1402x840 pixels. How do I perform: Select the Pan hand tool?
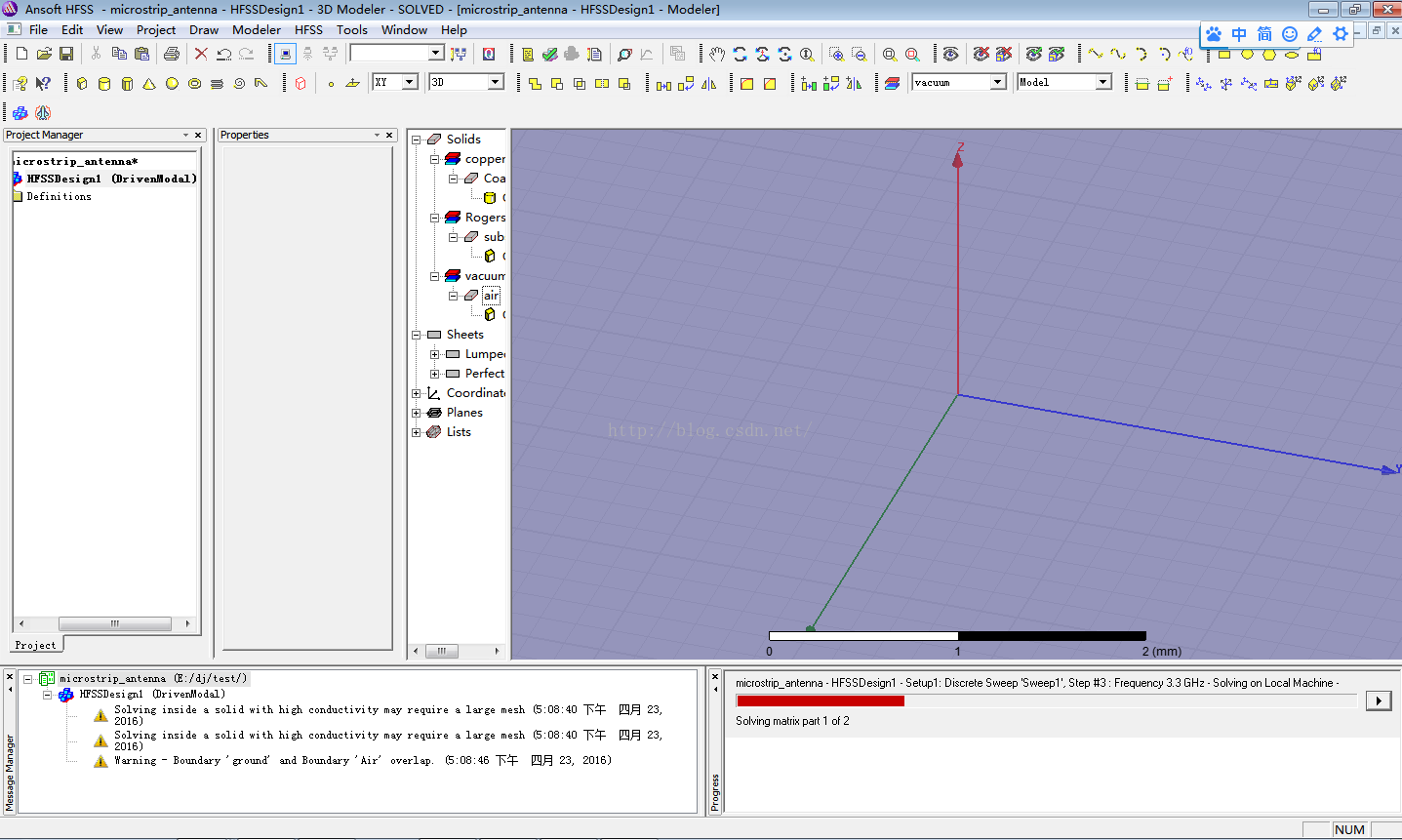point(717,54)
